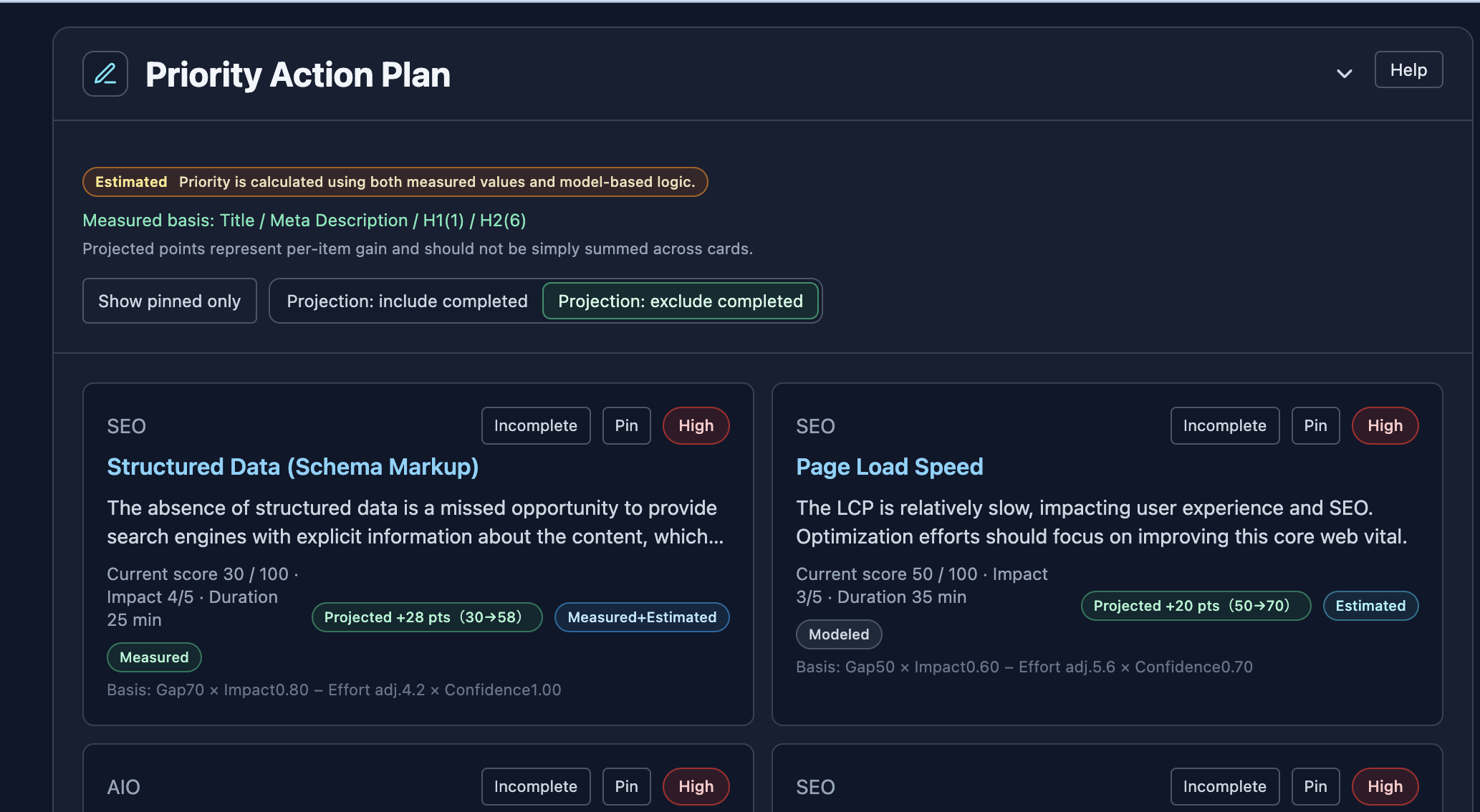Click Incomplete on the Page Load Speed card
The image size is (1480, 812).
(x=1224, y=425)
